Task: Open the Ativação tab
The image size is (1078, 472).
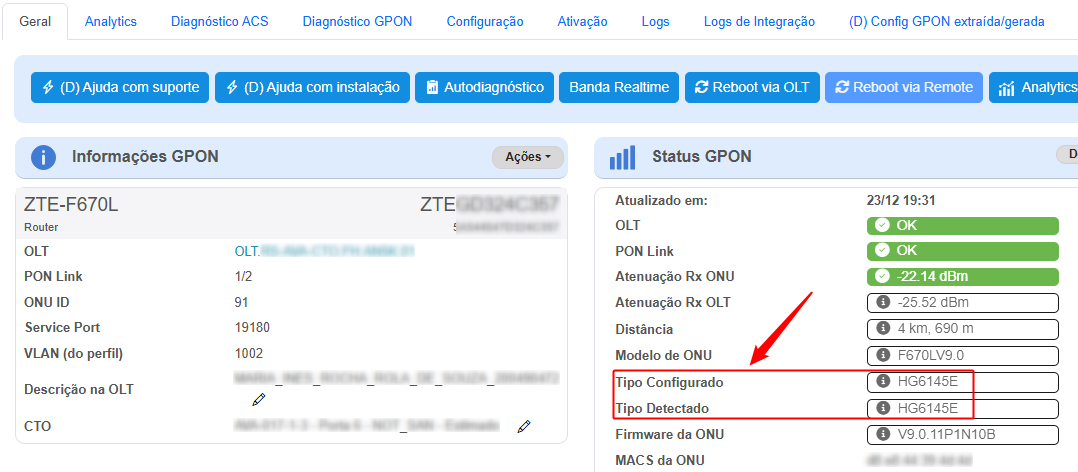Action: coord(582,21)
